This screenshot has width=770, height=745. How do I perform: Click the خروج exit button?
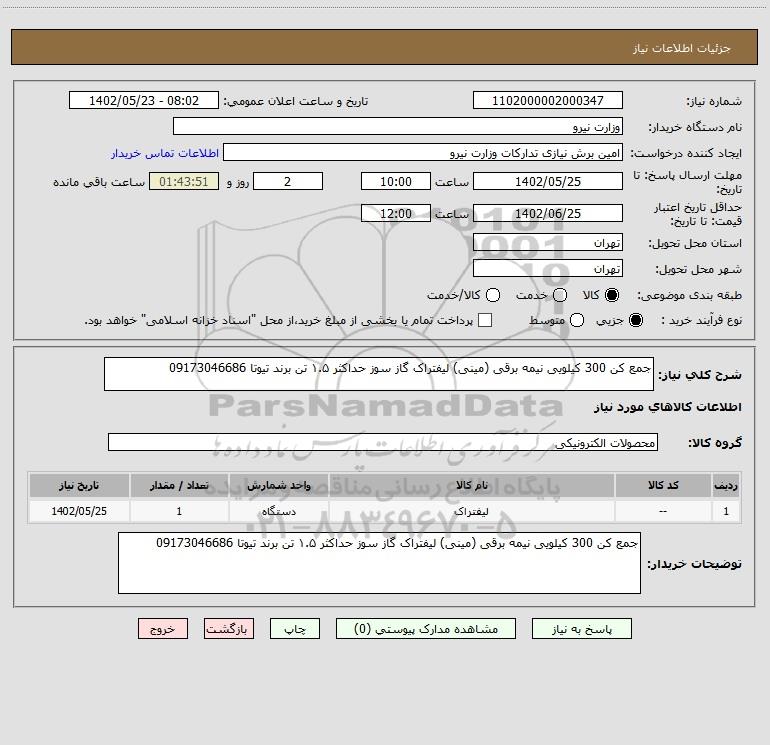click(x=163, y=629)
